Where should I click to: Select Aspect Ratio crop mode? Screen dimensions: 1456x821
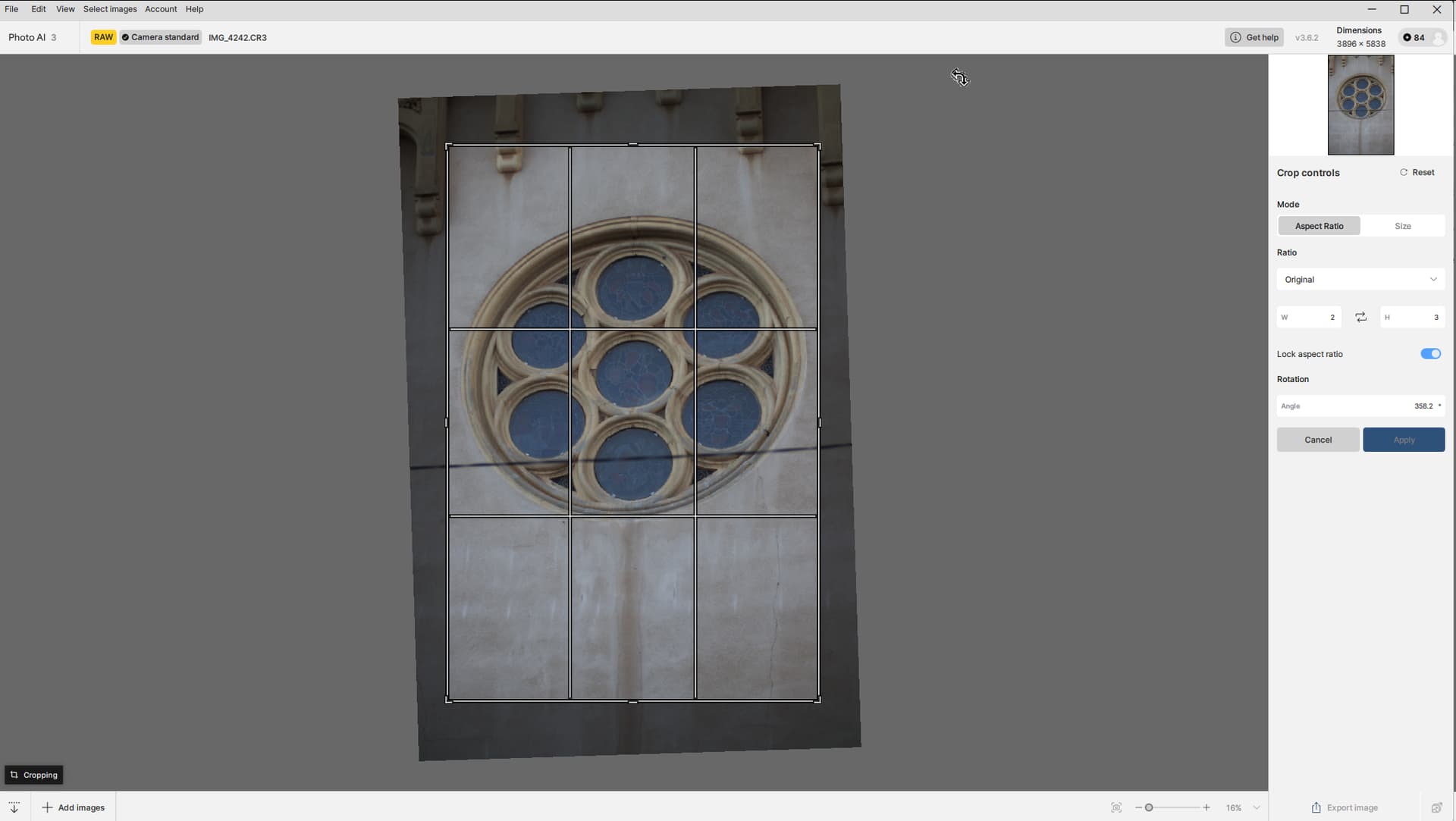(x=1319, y=226)
